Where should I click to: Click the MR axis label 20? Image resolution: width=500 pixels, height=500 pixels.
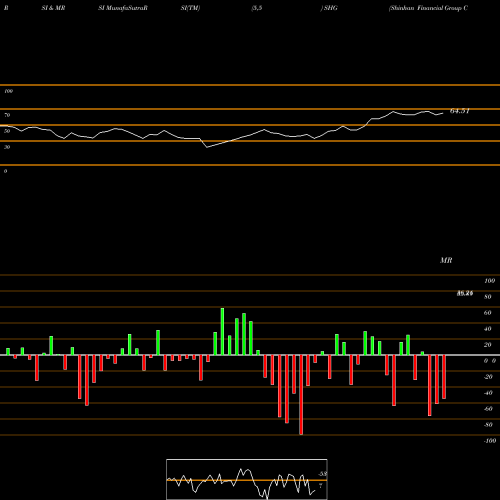click(x=488, y=345)
